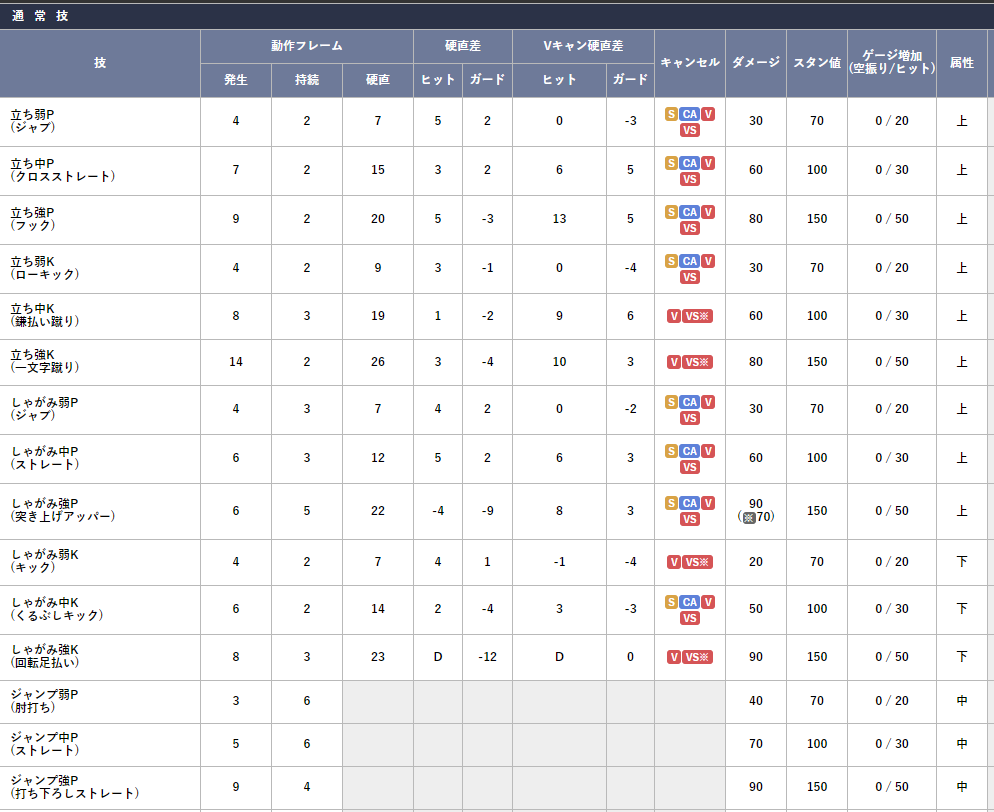Click the V badge in しゃがみ強K row
The height and width of the screenshot is (812, 994).
click(x=673, y=657)
